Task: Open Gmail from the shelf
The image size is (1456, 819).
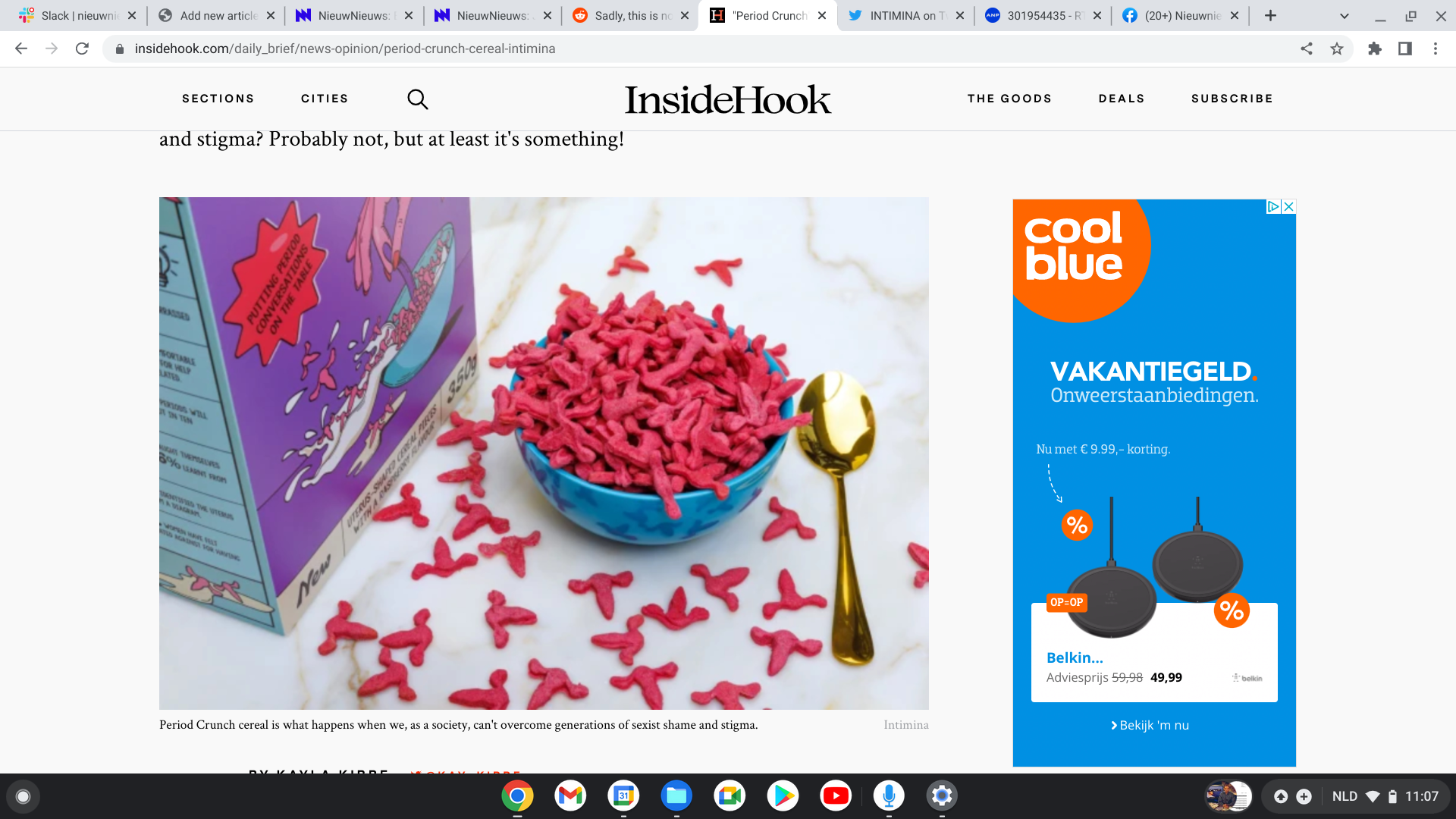Action: coord(570,795)
